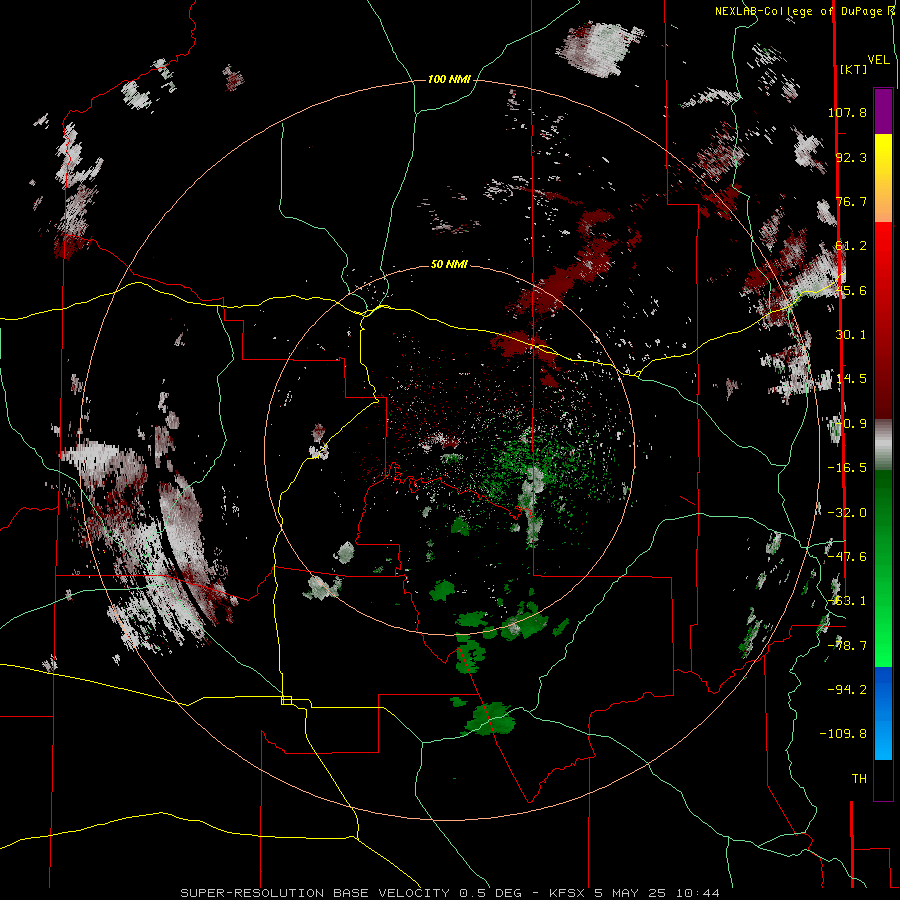Screen dimensions: 900x900
Task: Select the -94.2 velocity scale value
Action: click(x=847, y=689)
